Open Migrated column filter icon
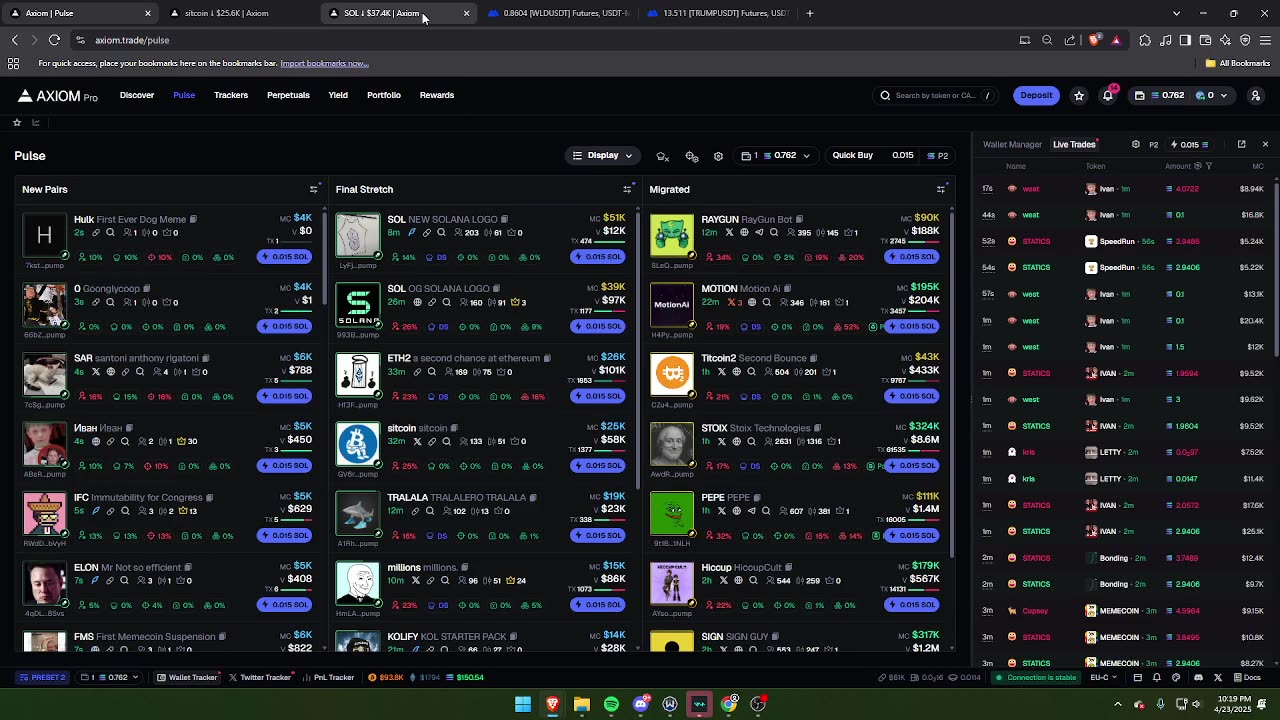 coord(941,189)
